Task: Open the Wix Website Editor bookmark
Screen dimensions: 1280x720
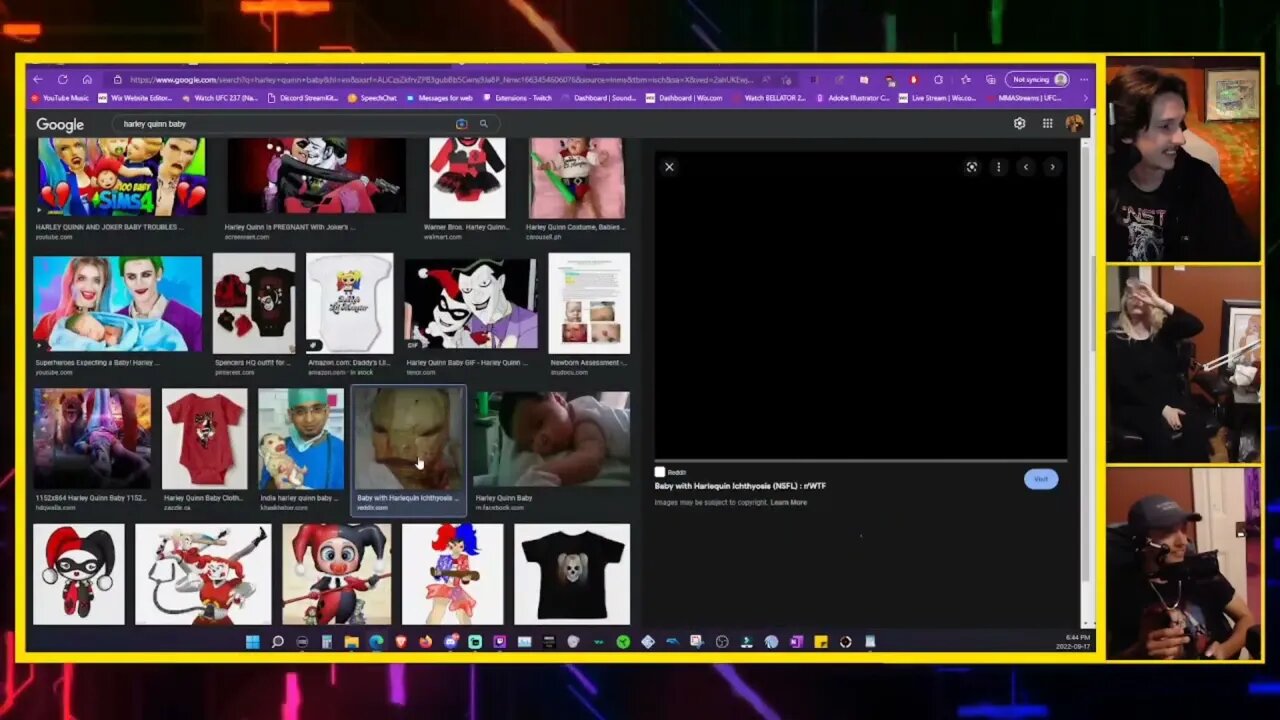Action: [x=135, y=98]
